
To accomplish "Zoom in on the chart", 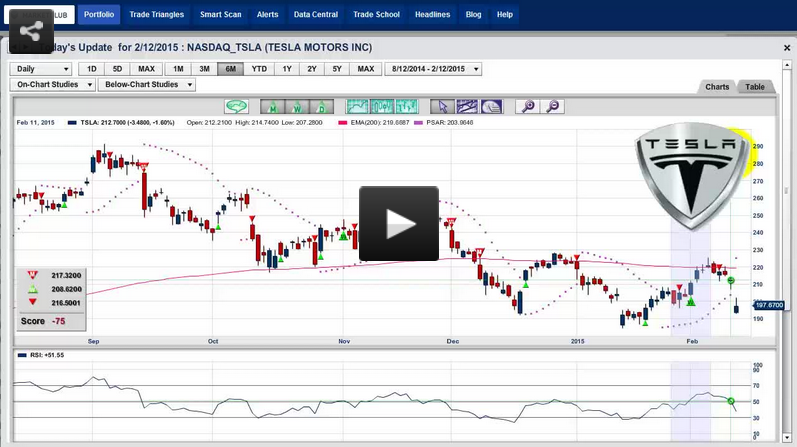I will (x=528, y=106).
